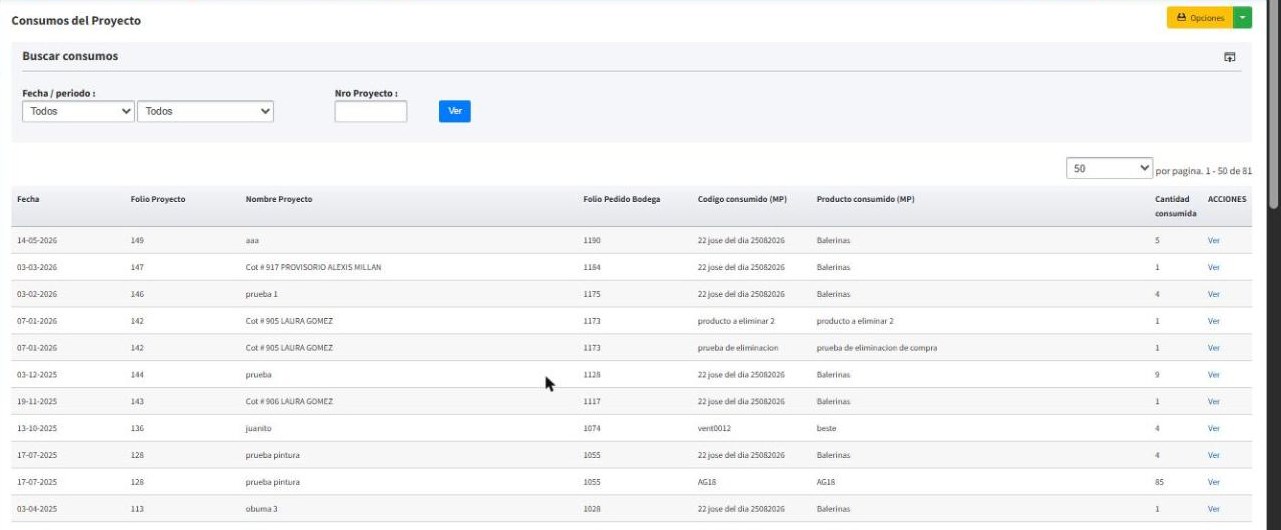This screenshot has height=530, width=1281.
Task: Click the blue Ver search button
Action: tap(455, 111)
